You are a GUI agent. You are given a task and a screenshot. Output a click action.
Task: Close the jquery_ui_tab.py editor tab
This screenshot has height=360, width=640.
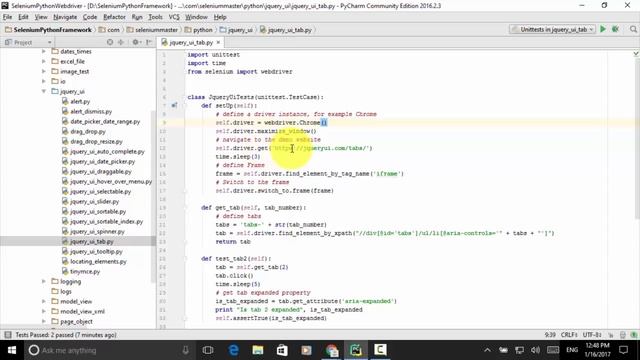(x=218, y=42)
